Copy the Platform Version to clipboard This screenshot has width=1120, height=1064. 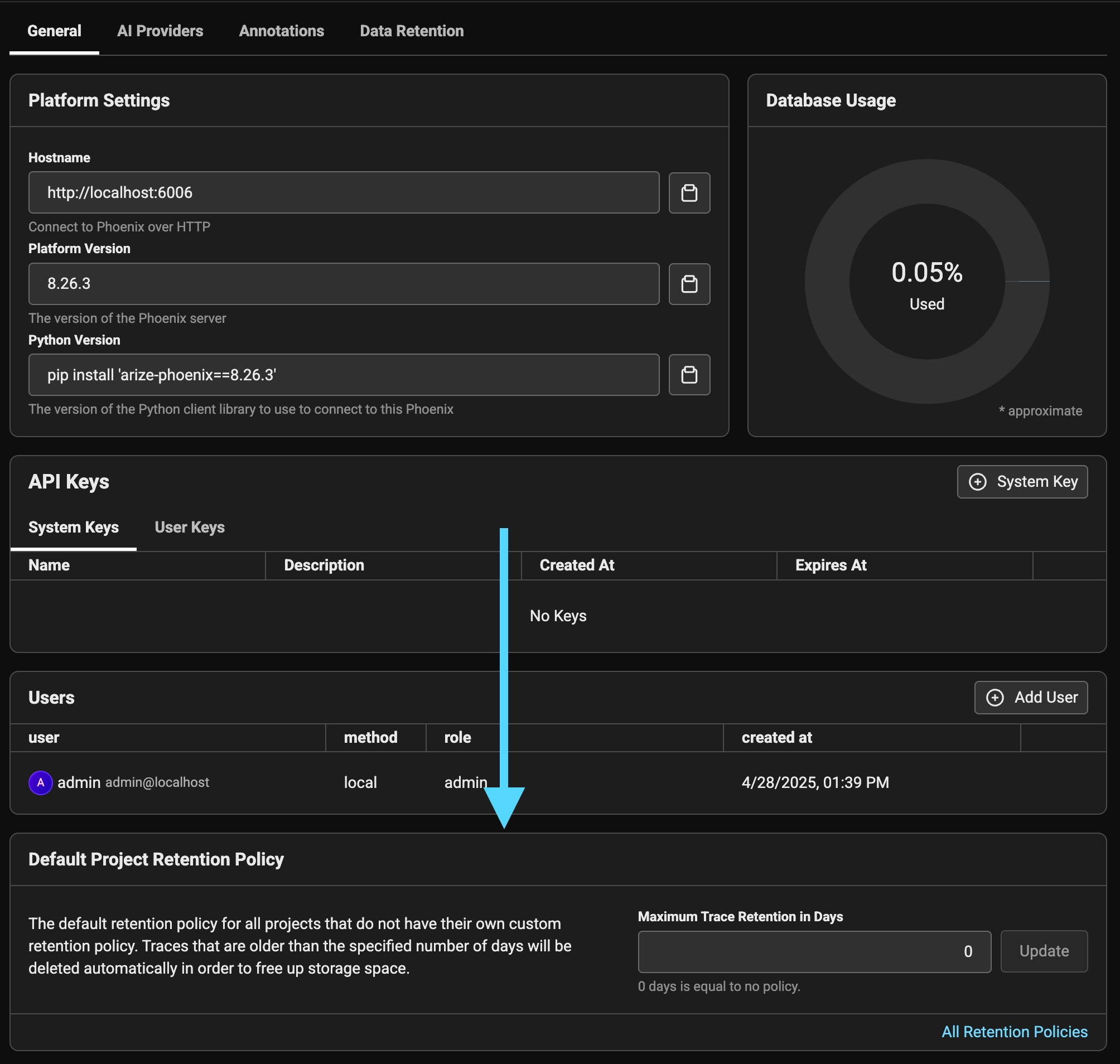(689, 284)
